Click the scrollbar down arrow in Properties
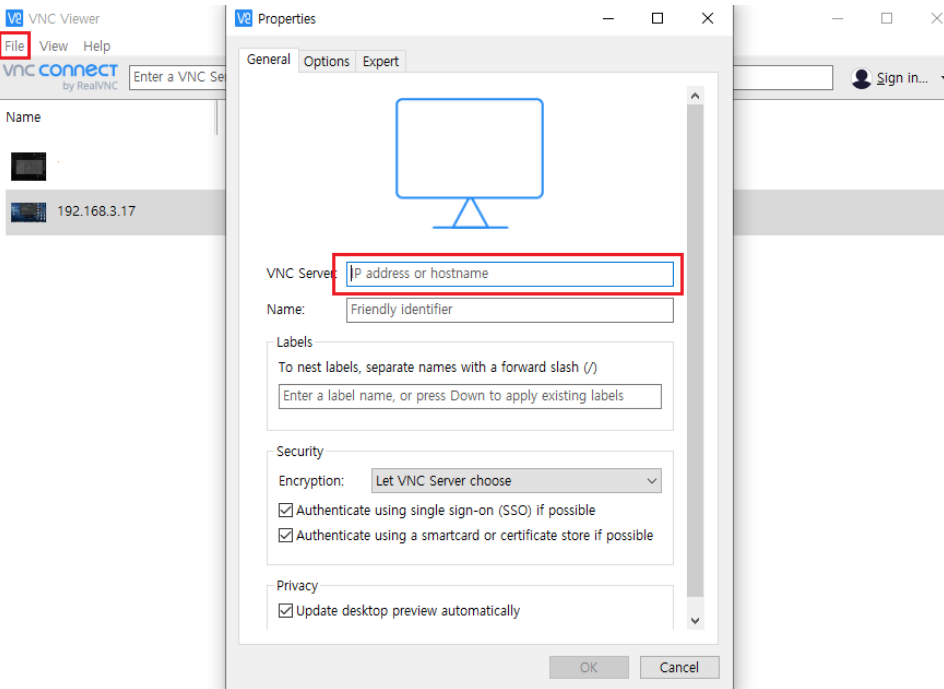This screenshot has height=689, width=944. click(695, 620)
